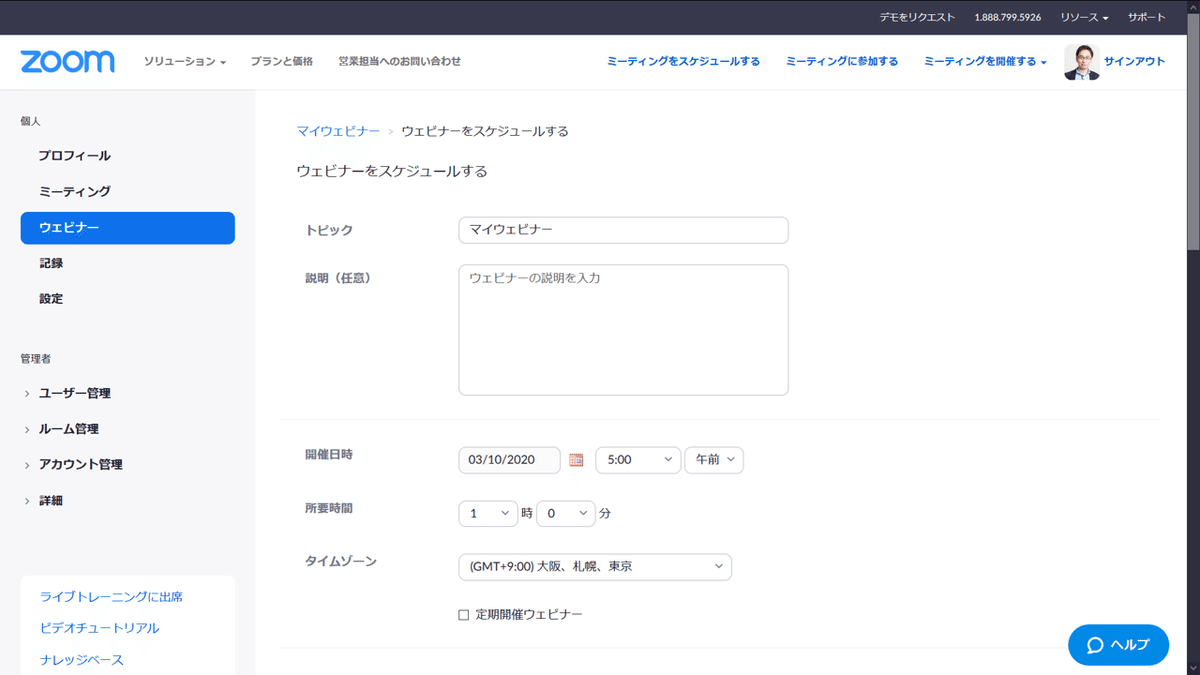This screenshot has height=675, width=1200.
Task: Open the ヘルプ chat bubble
Action: coord(1117,644)
